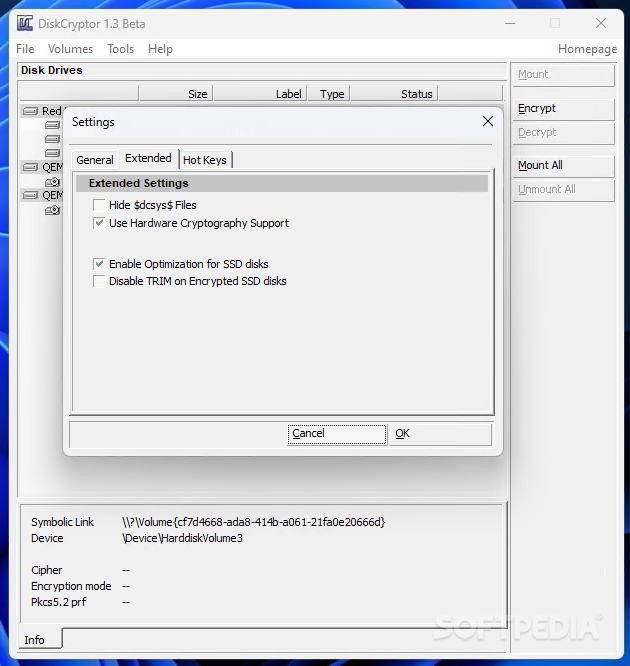The width and height of the screenshot is (630, 666).
Task: Click the Cancel button in Settings
Action: coord(337,434)
